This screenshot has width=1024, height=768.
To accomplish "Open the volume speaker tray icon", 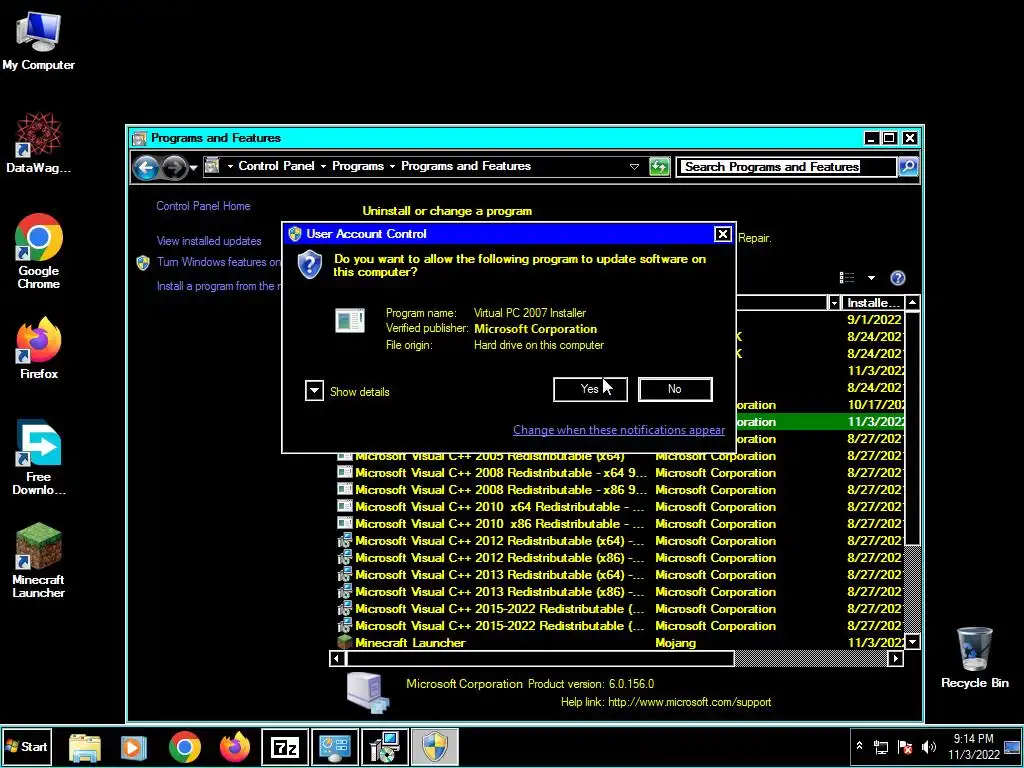I will (928, 746).
